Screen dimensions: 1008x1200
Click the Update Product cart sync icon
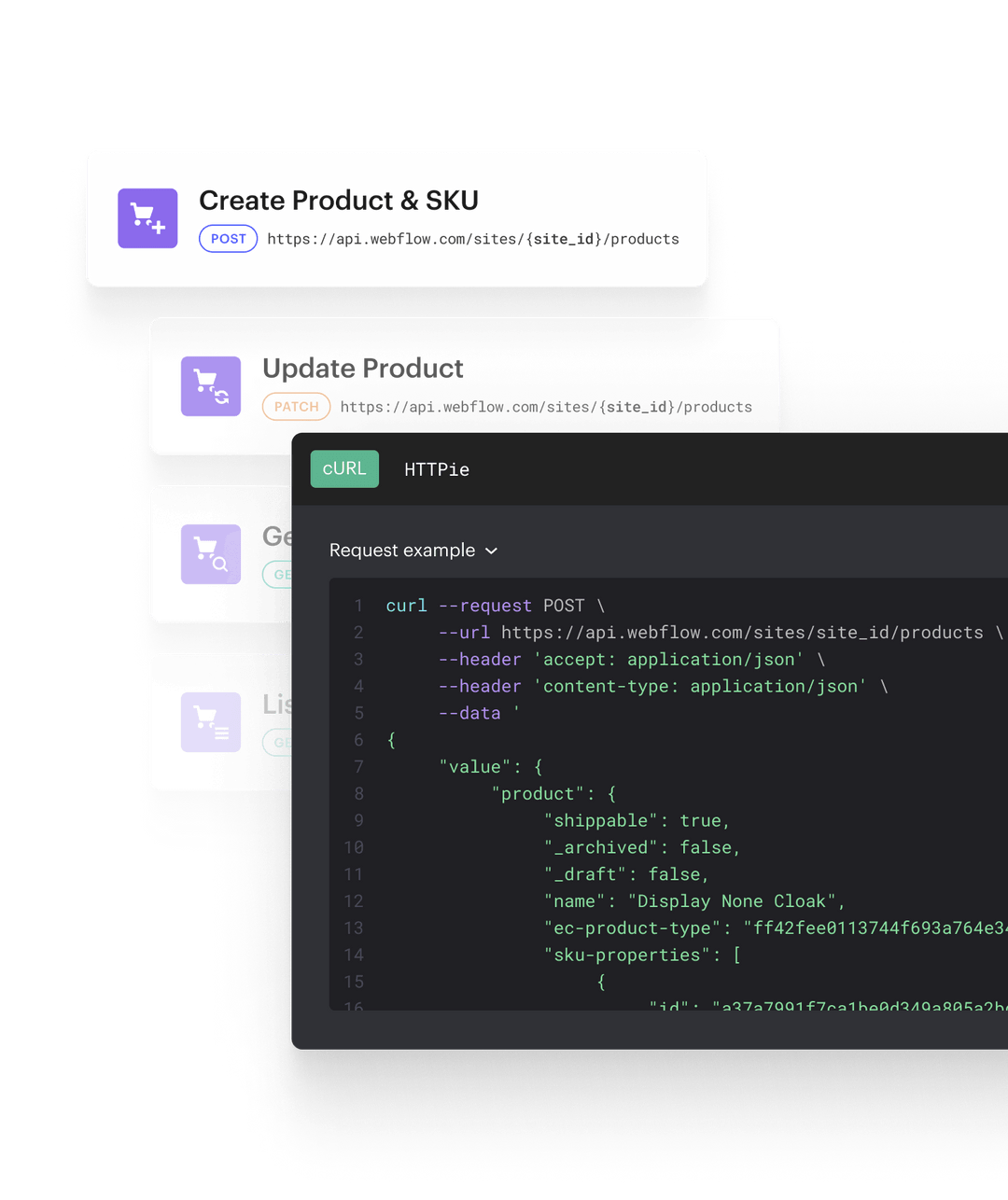(211, 385)
